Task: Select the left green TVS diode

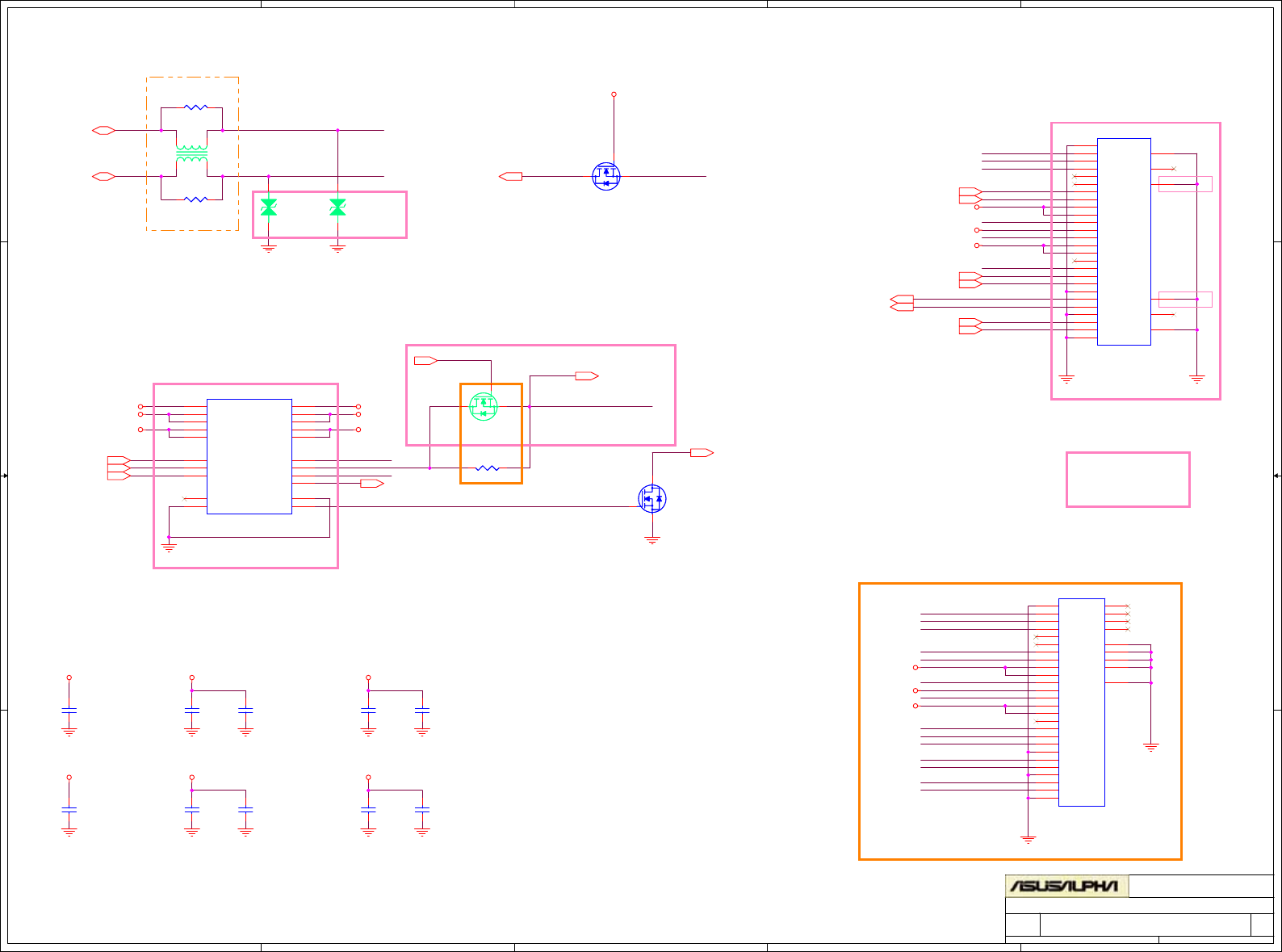Action: pyautogui.click(x=269, y=208)
